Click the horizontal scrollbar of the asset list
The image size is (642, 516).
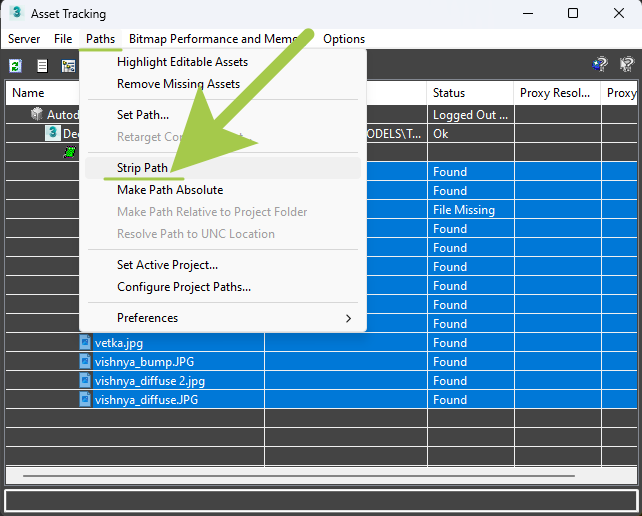[299, 476]
